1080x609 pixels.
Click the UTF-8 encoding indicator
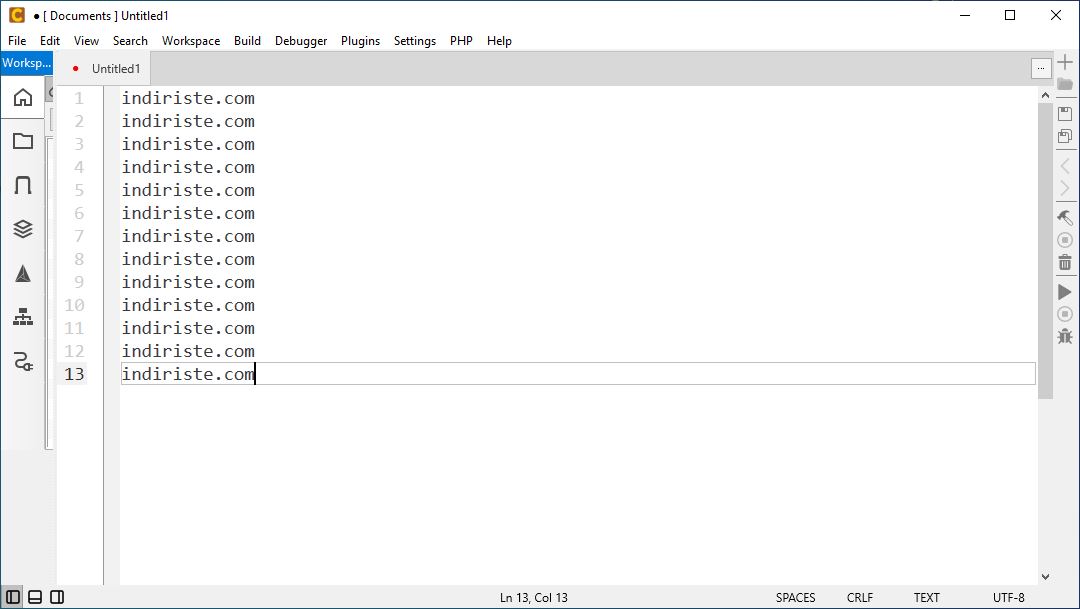coord(1008,597)
